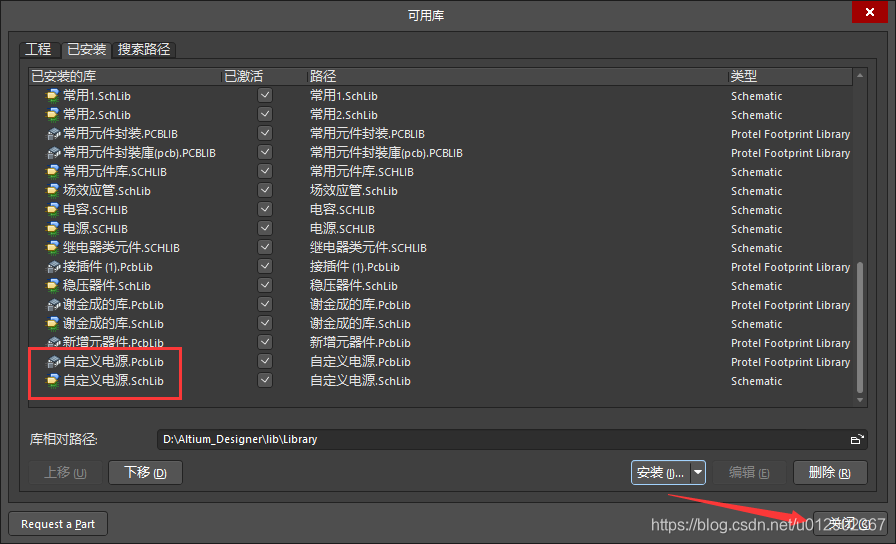896x544 pixels.
Task: Disable the 稳压器件.SchLib activated checkbox
Action: click(265, 286)
